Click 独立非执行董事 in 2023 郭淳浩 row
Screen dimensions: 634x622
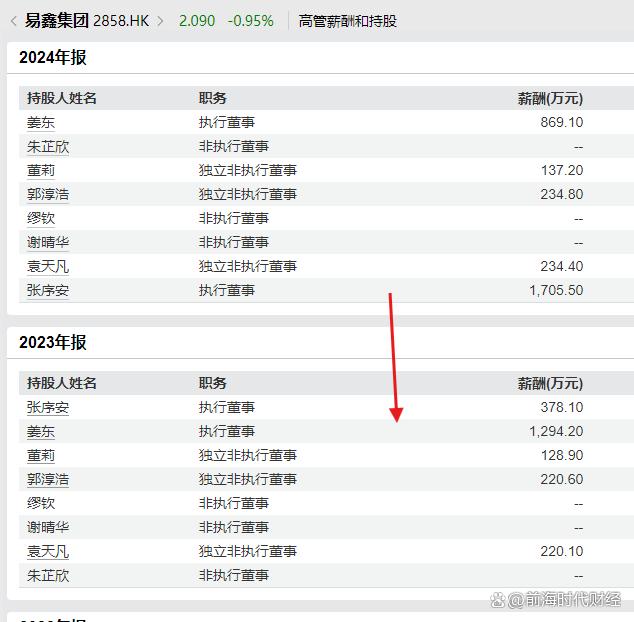tap(248, 480)
